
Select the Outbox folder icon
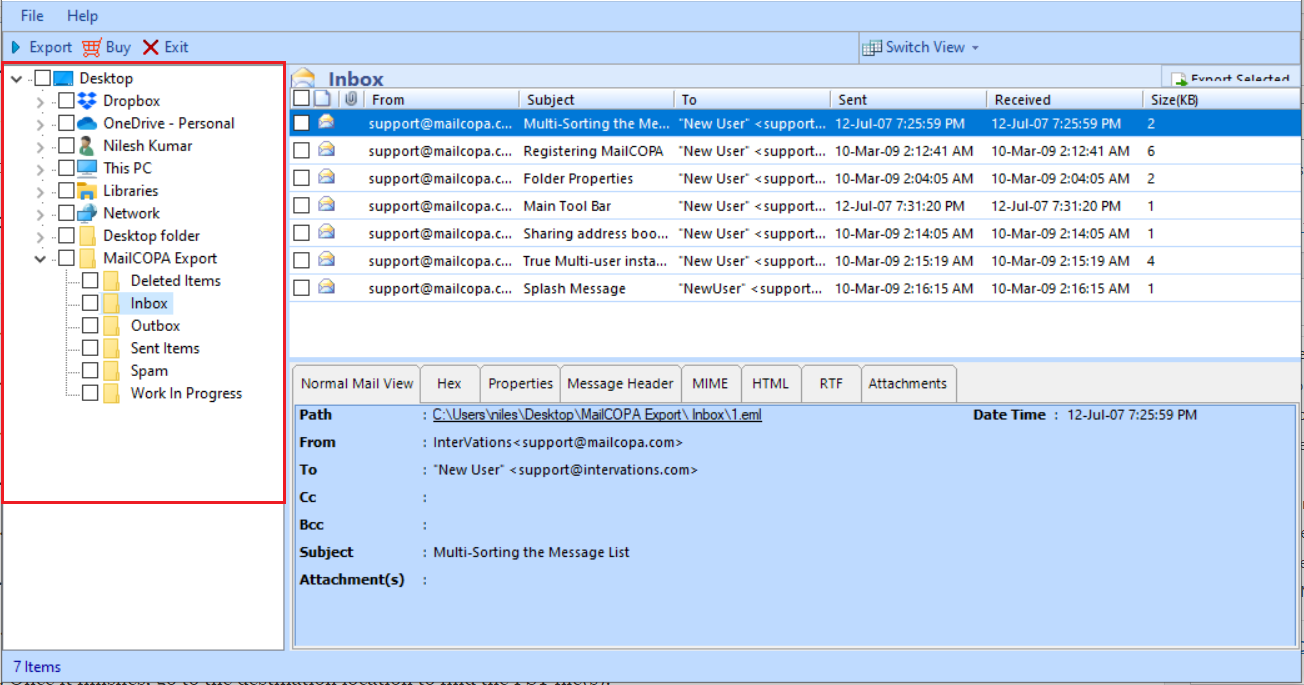point(112,326)
